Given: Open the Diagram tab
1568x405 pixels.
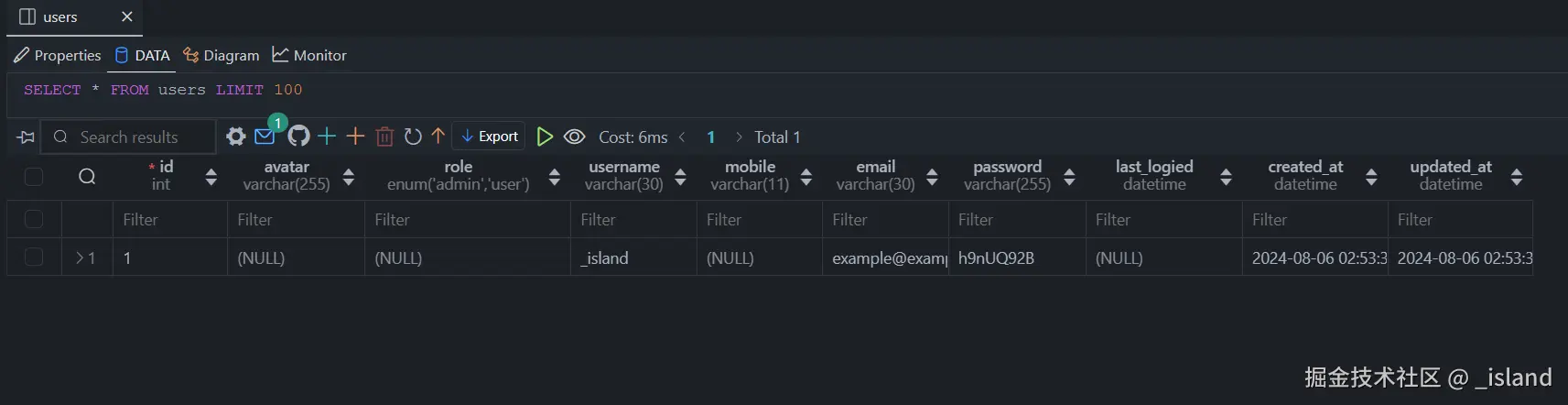Looking at the screenshot, I should (222, 55).
